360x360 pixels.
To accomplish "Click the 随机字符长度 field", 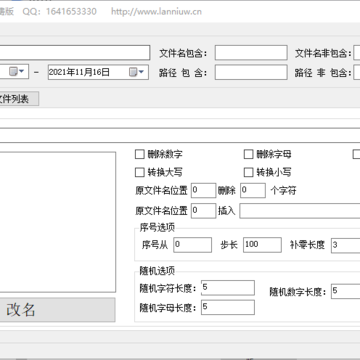I will [228, 288].
